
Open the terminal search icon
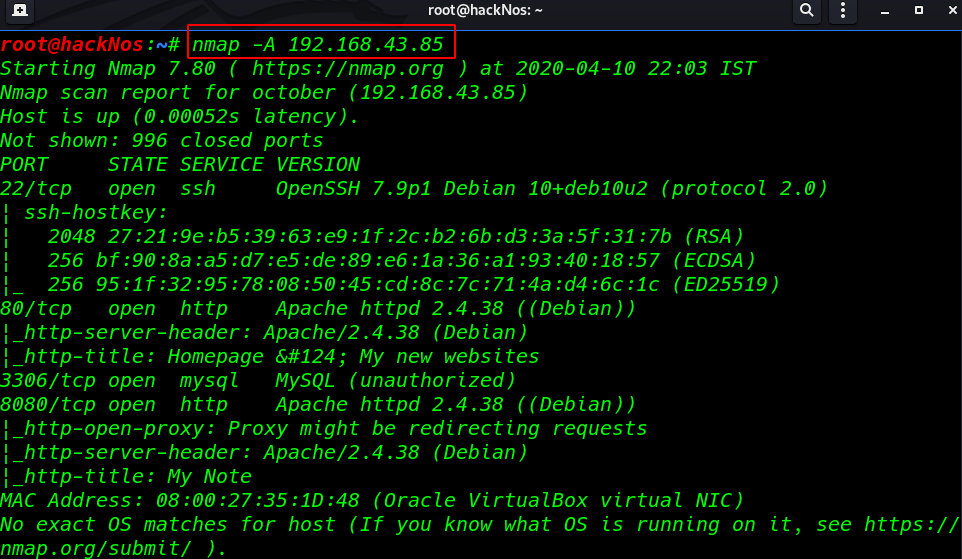click(807, 10)
